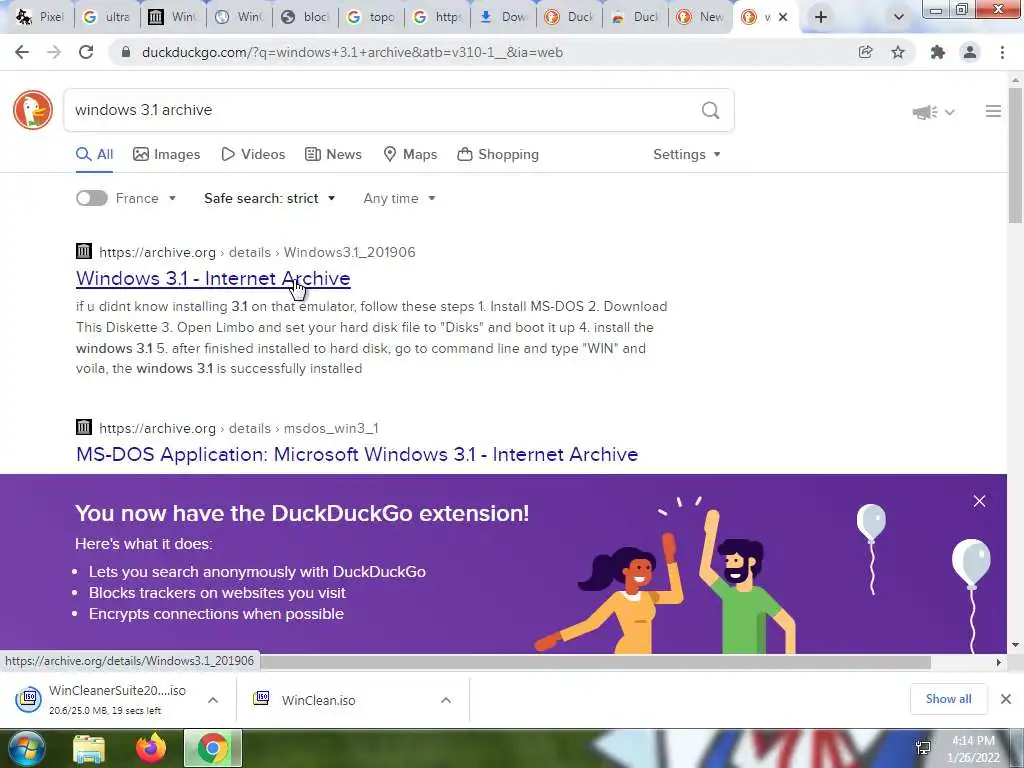Switch to the 'topo' Google tab
The height and width of the screenshot is (768, 1024).
[x=372, y=17]
